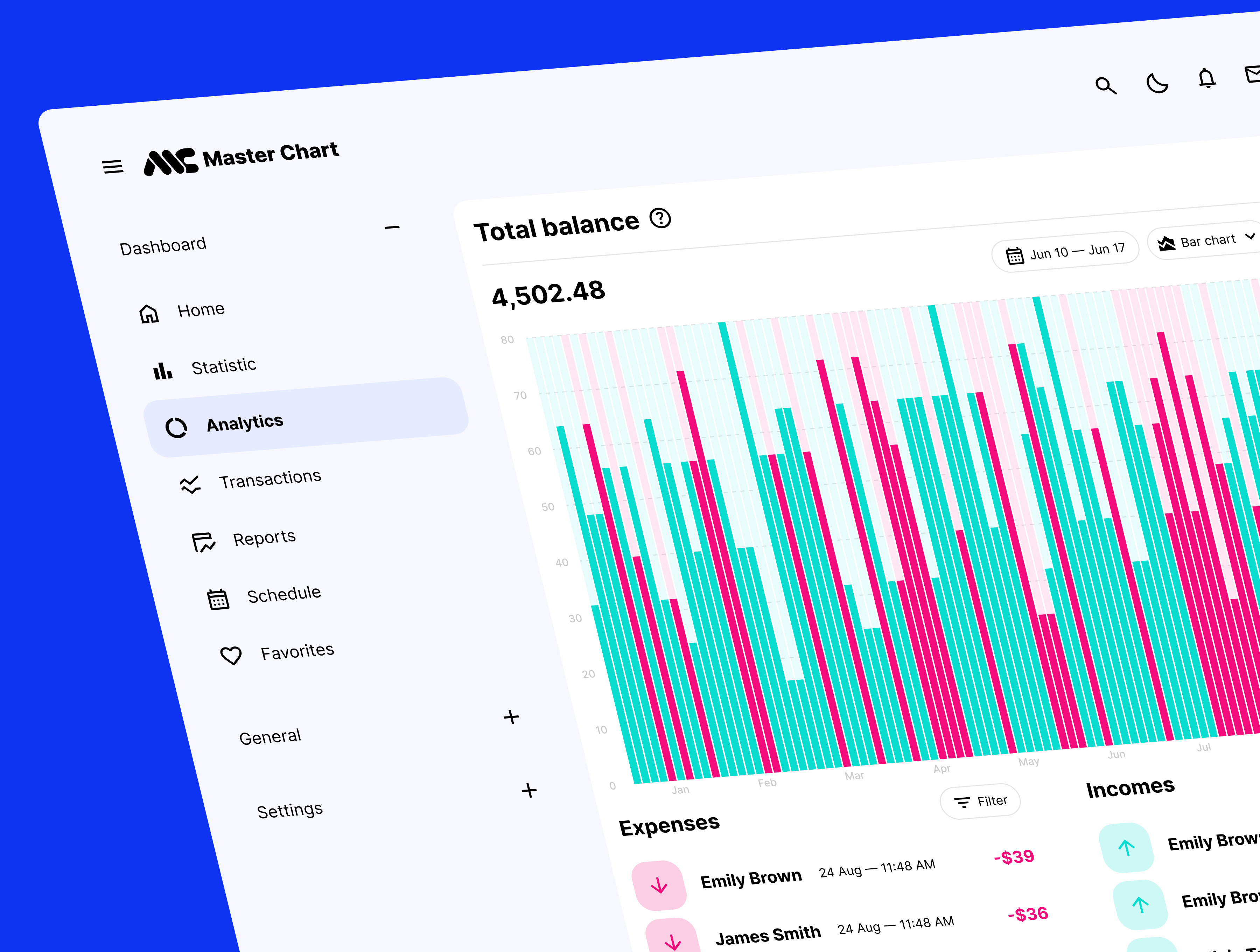Viewport: 1260px width, 952px height.
Task: Click the 4,502.48 balance value
Action: point(548,294)
